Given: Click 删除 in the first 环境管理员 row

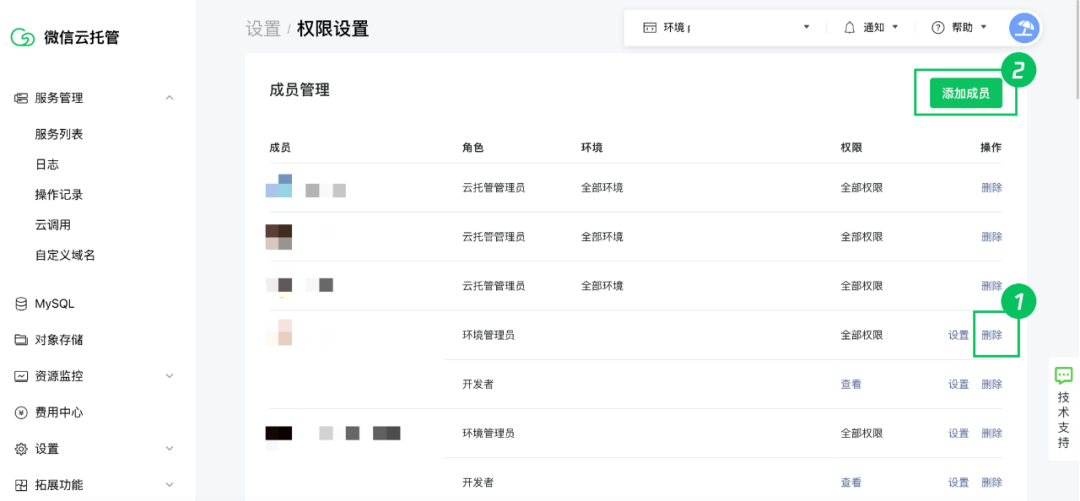Looking at the screenshot, I should pos(992,336).
